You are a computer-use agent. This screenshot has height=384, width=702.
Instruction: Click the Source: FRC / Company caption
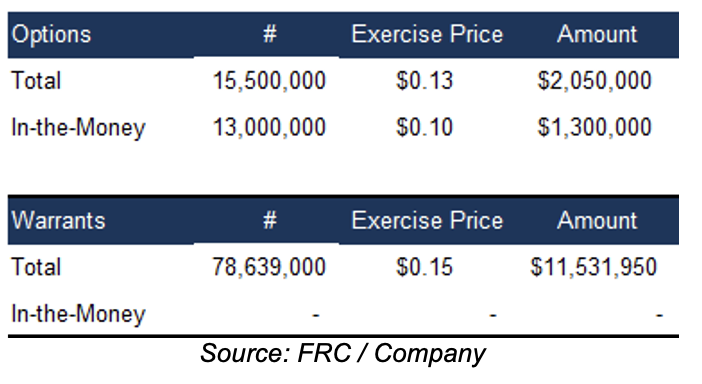pyautogui.click(x=343, y=354)
